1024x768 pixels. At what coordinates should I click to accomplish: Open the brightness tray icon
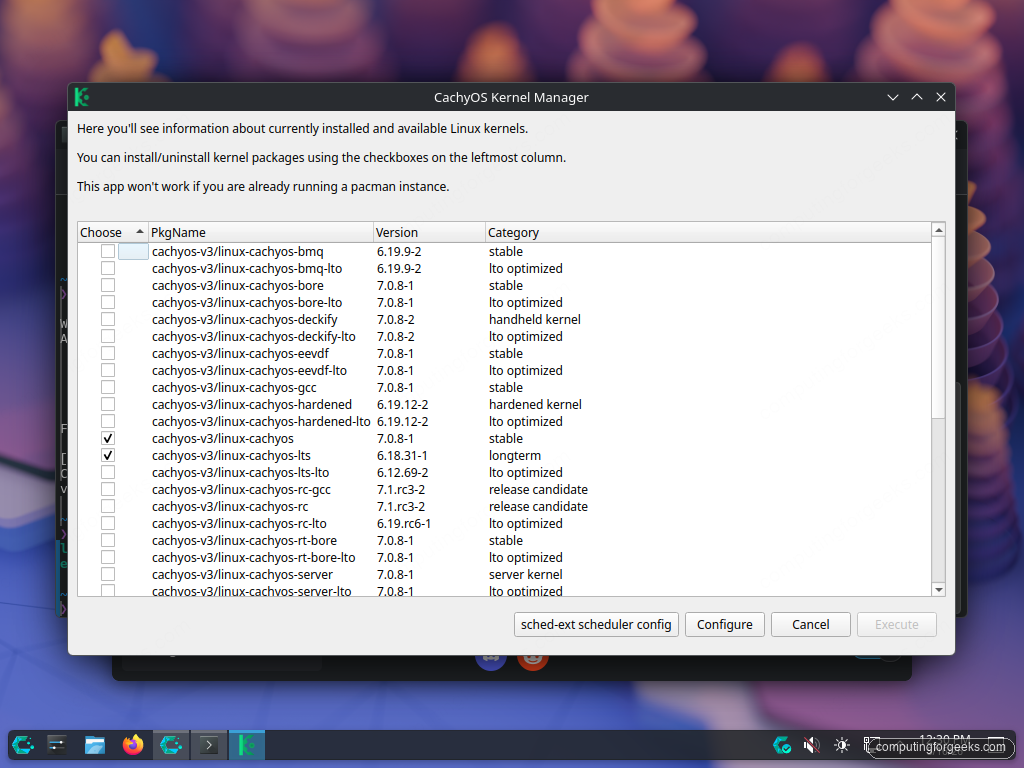tap(842, 745)
